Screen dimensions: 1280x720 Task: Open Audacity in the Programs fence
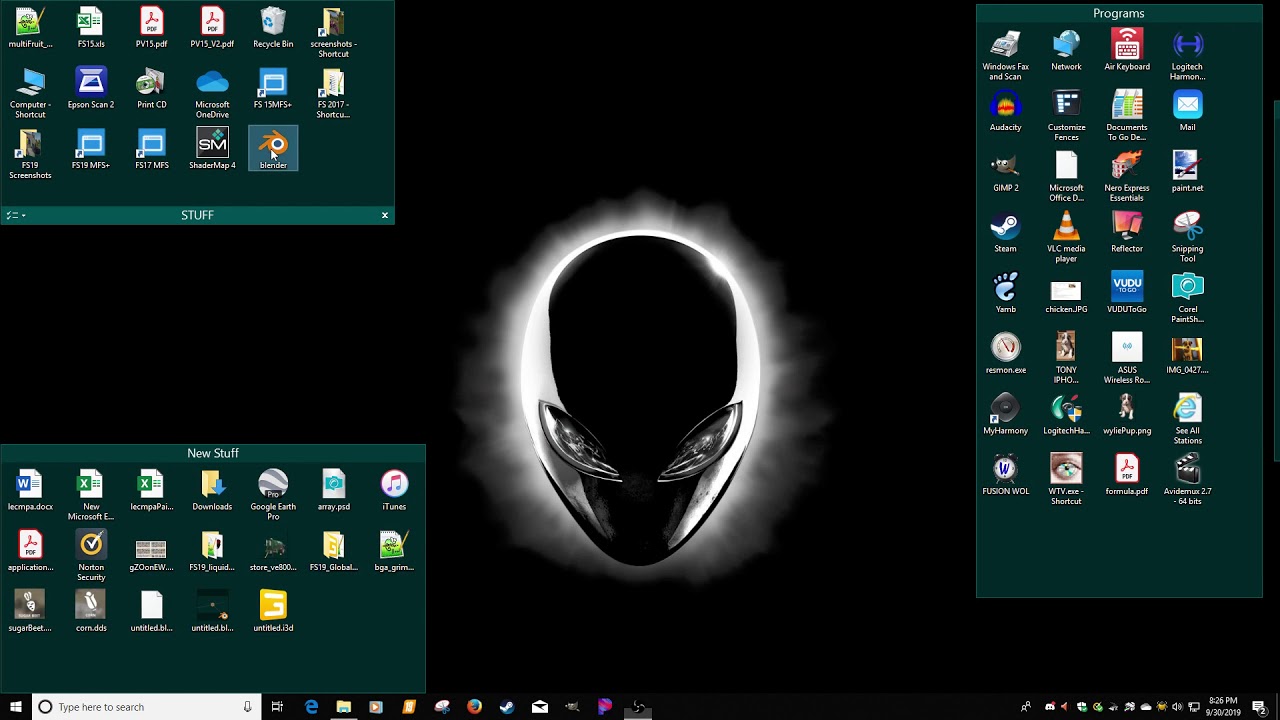1005,111
